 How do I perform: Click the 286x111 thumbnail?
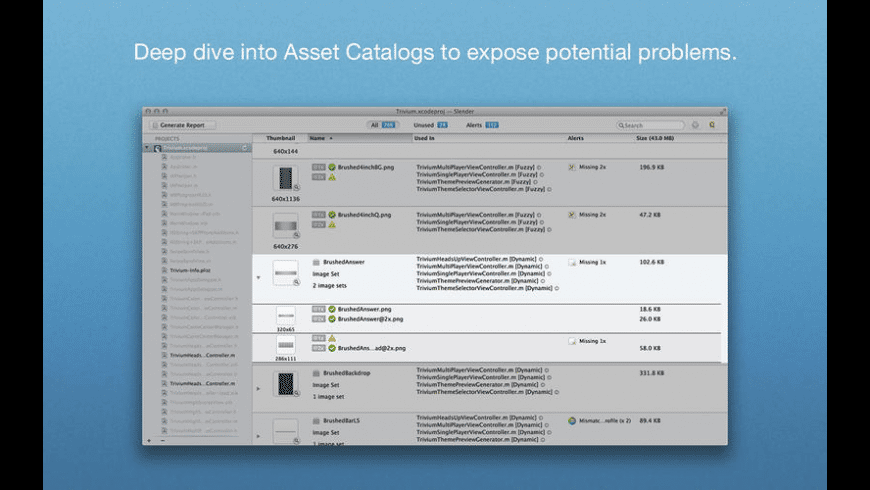point(286,345)
